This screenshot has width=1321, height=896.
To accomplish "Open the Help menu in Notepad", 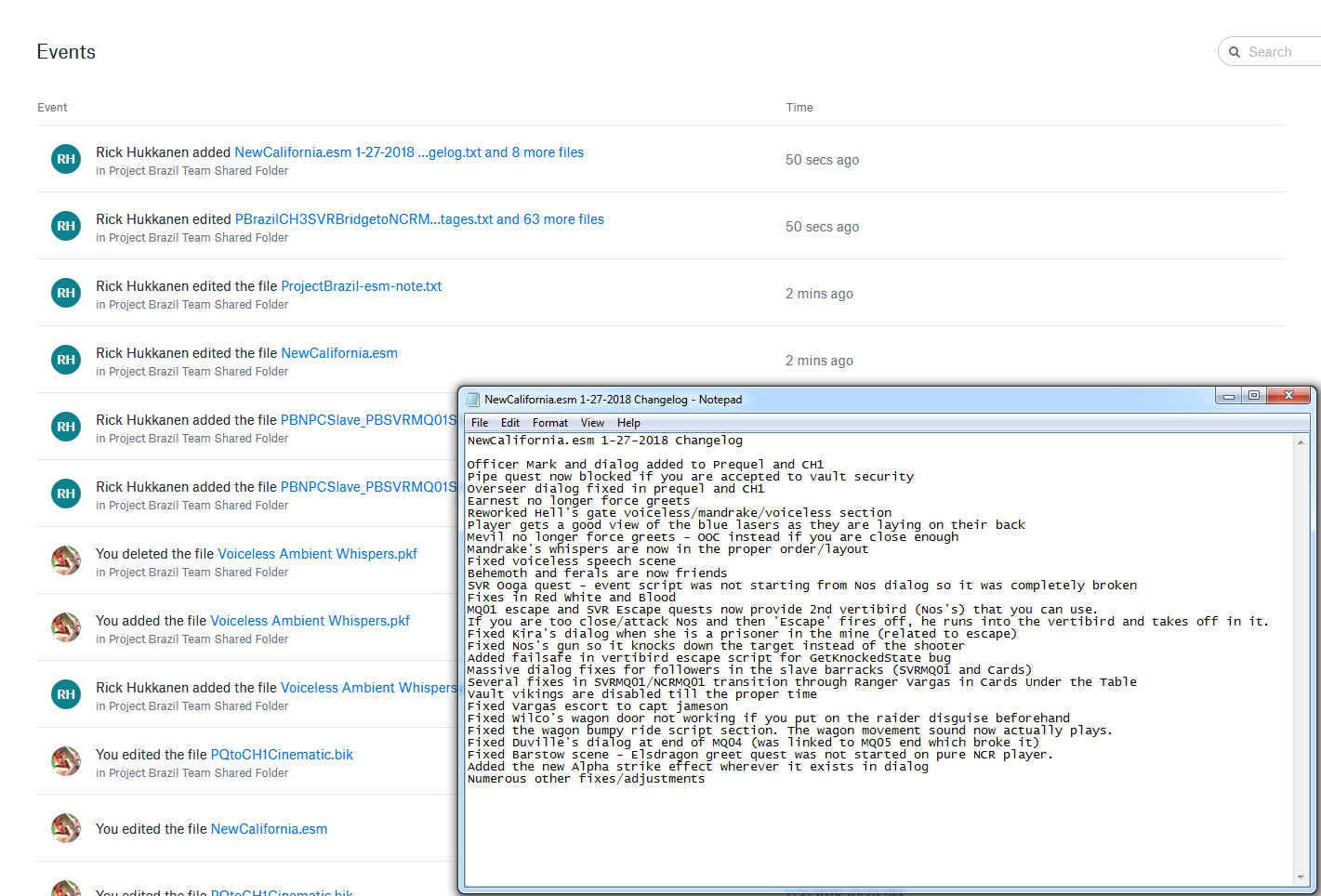I will point(628,423).
